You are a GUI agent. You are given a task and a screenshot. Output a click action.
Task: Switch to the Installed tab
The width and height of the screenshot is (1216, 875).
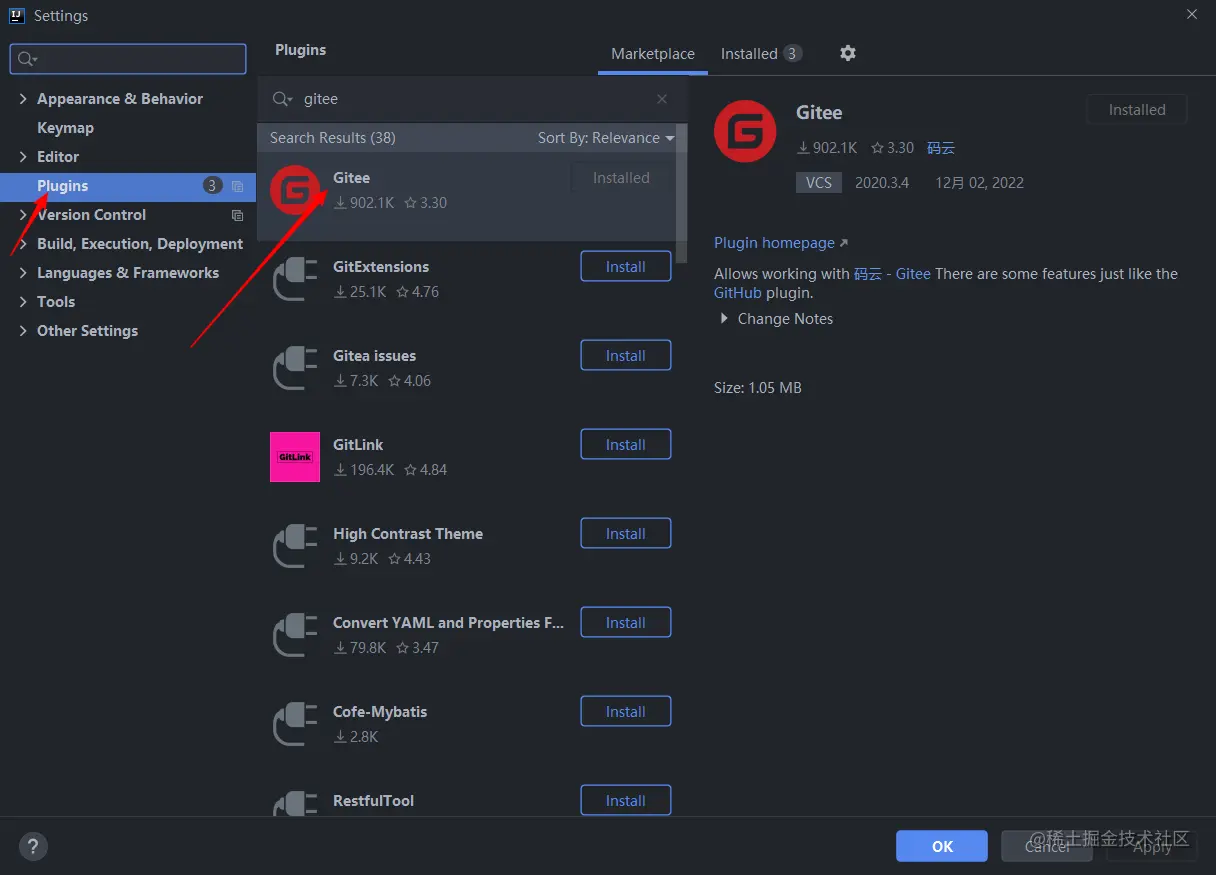pos(761,54)
